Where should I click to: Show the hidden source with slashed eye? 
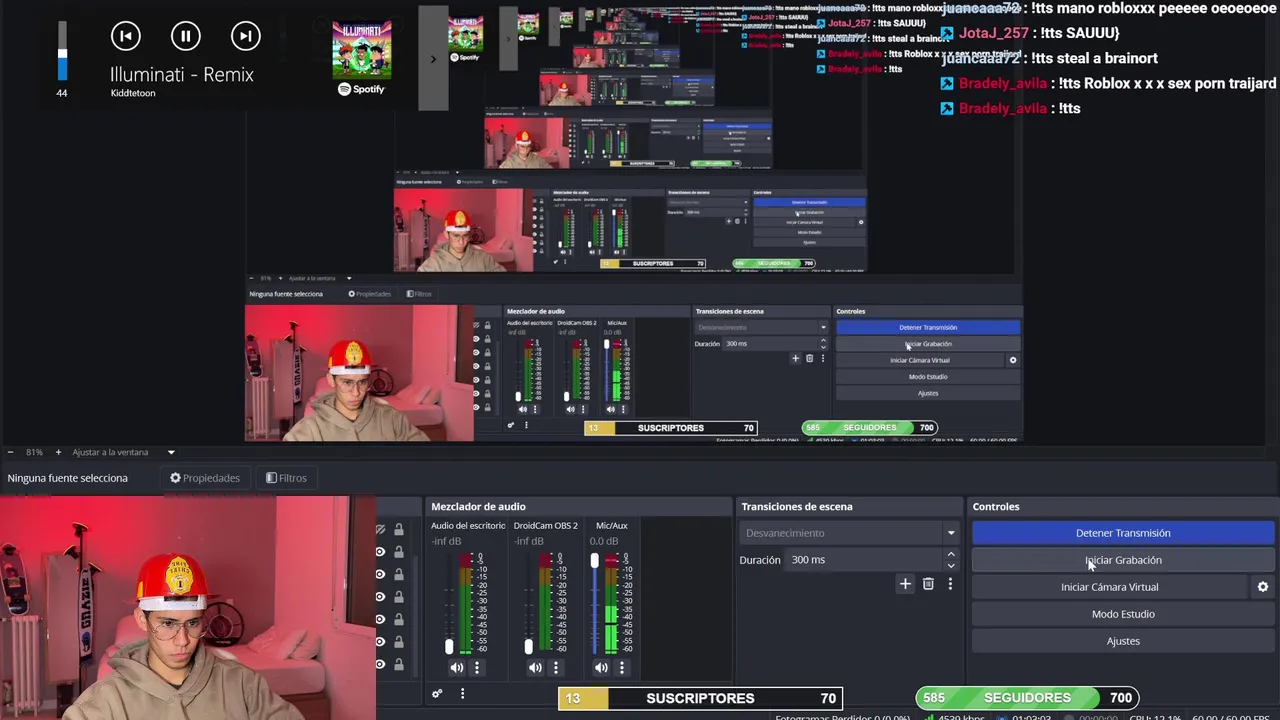380,529
